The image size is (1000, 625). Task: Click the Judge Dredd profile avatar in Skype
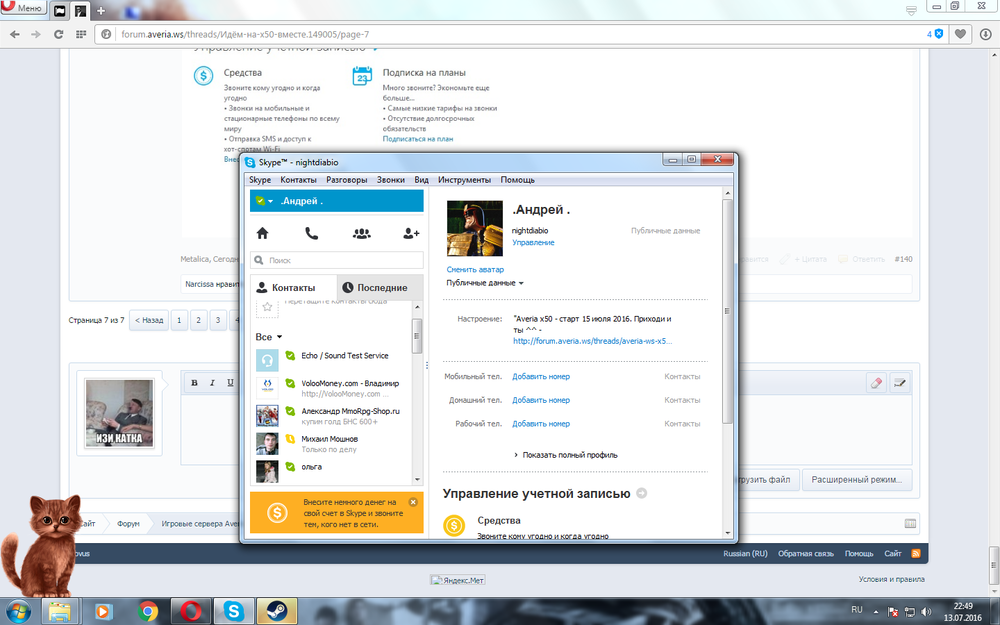[x=474, y=228]
